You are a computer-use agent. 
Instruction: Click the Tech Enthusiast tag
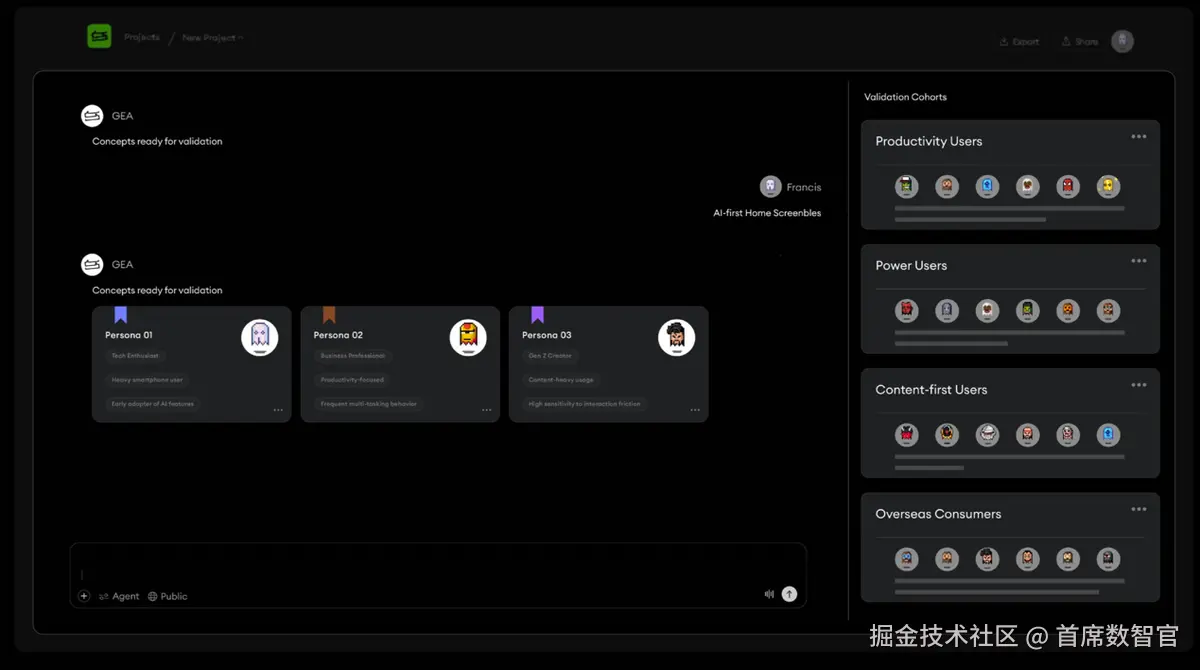point(135,356)
